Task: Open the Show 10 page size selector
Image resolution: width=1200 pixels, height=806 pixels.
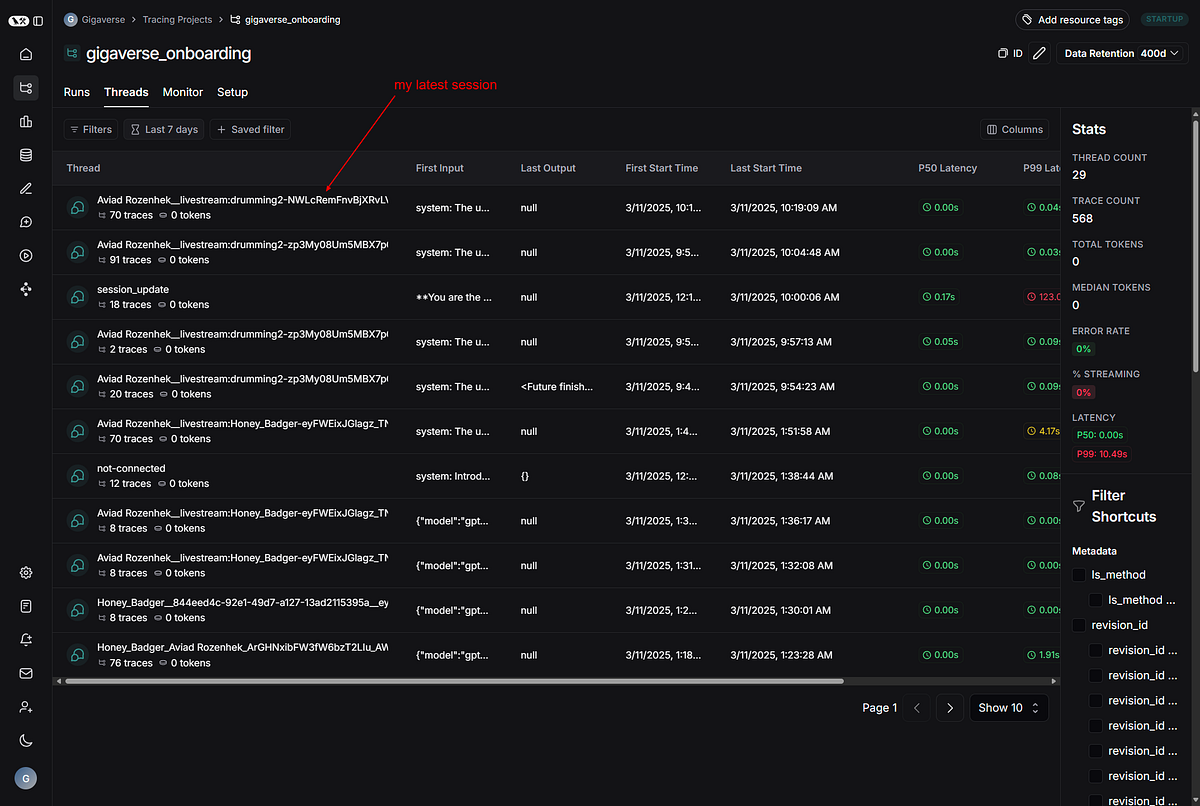Action: pyautogui.click(x=1008, y=707)
